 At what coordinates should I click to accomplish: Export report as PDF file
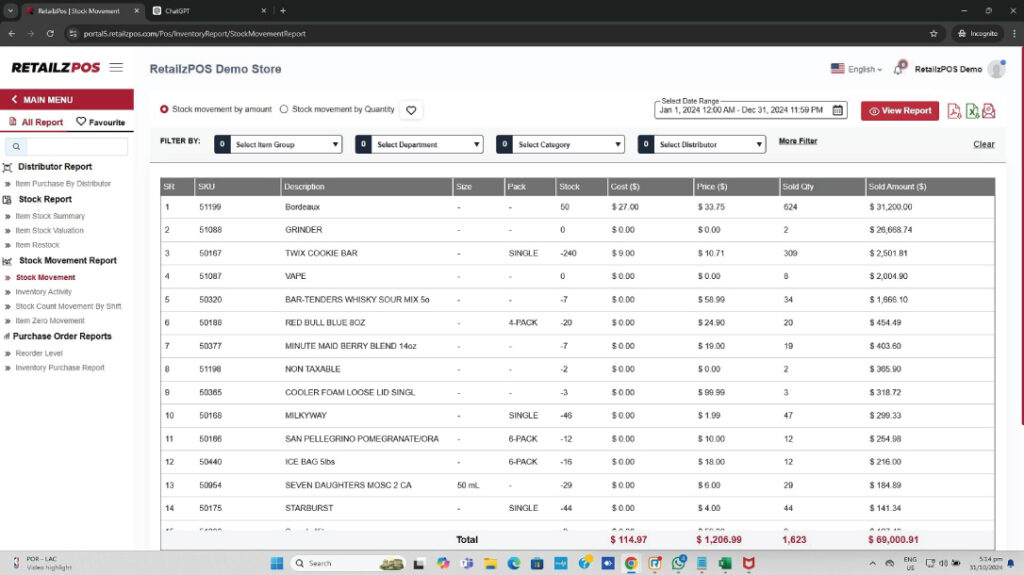pyautogui.click(x=954, y=111)
